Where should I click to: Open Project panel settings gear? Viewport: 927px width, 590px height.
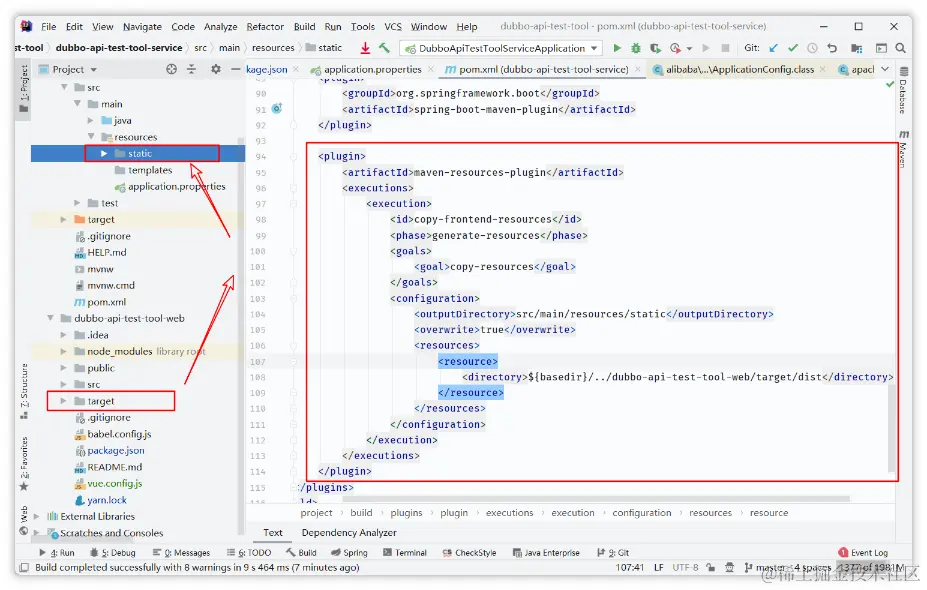click(x=216, y=69)
